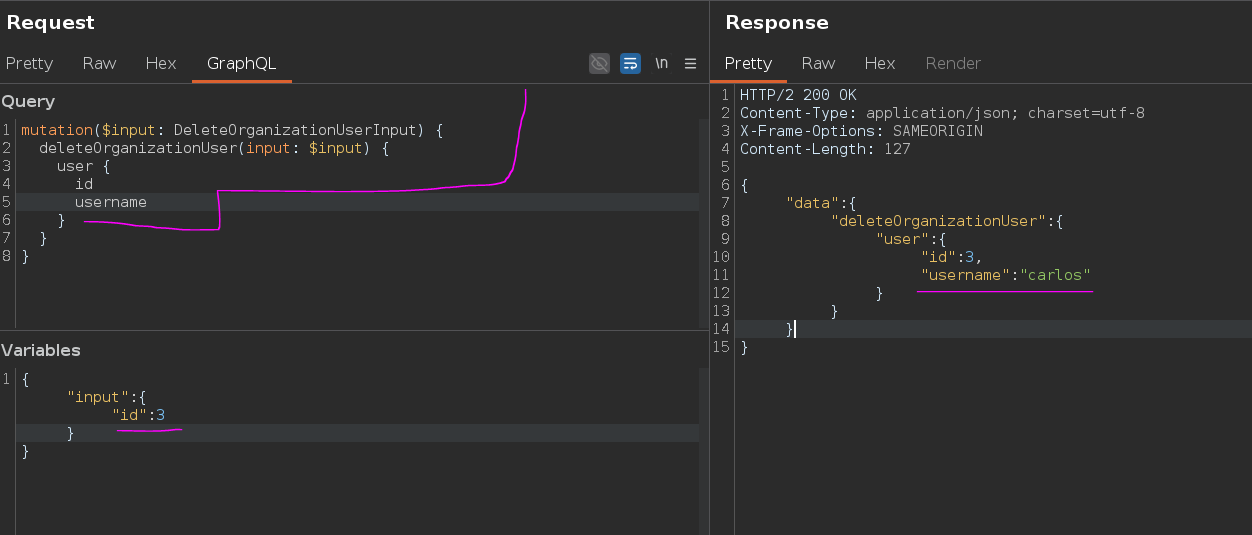Viewport: 1252px width, 535px height.
Task: Click the X-Frame-Options: SAMEORIGIN header
Action: (x=861, y=131)
